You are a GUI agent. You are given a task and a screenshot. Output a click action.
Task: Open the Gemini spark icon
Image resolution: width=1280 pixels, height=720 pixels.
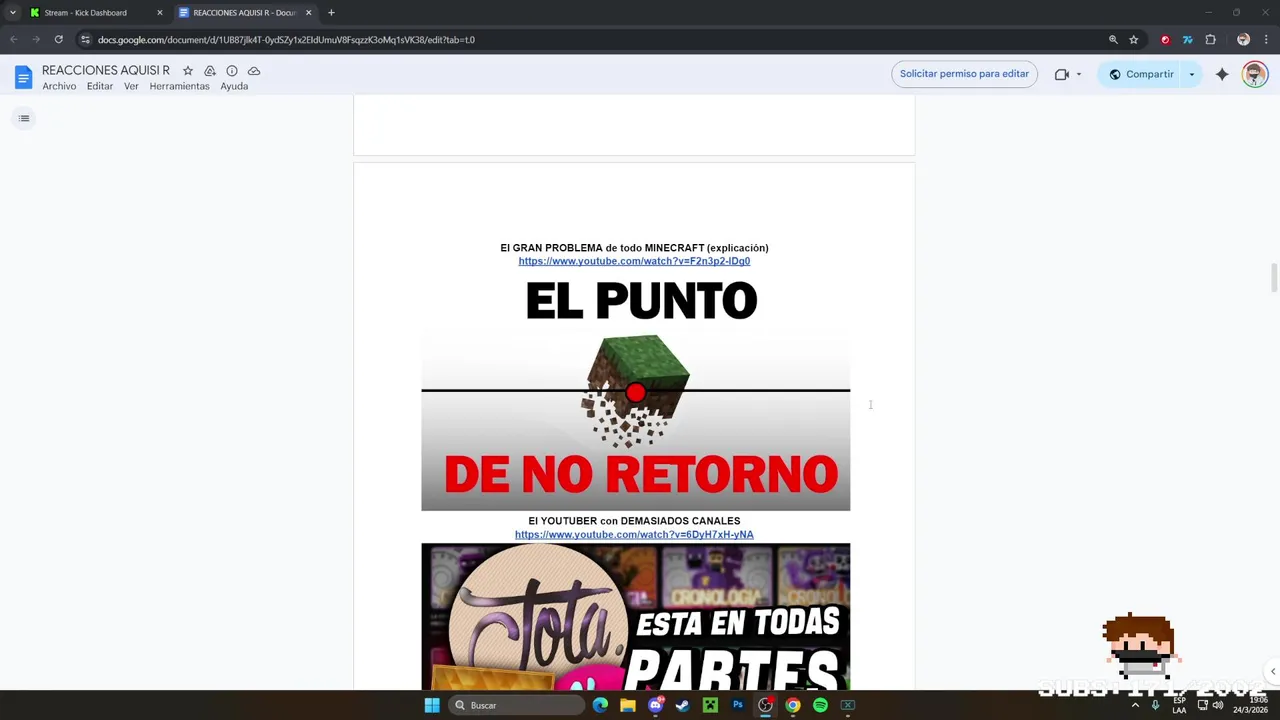[x=1222, y=74]
